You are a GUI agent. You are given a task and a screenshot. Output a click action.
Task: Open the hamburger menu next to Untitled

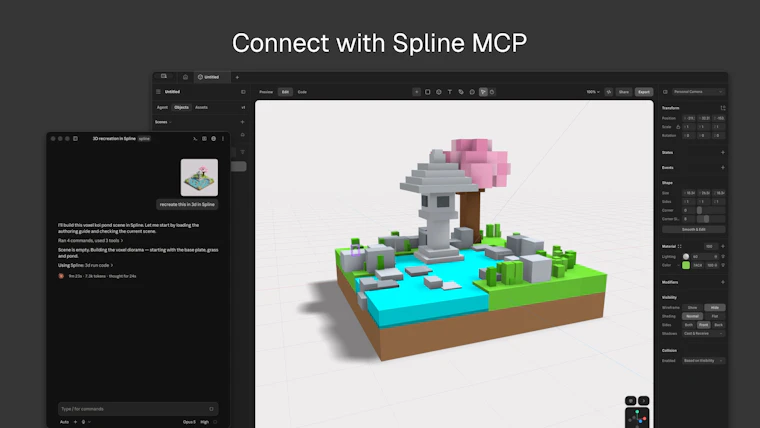(x=158, y=92)
